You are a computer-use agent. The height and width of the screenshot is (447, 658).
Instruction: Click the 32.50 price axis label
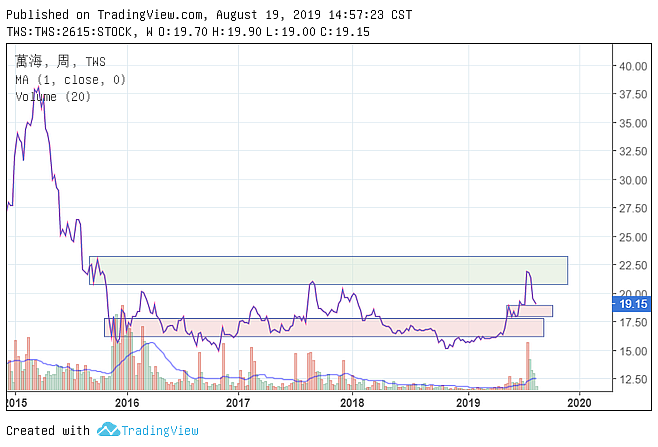[x=633, y=152]
